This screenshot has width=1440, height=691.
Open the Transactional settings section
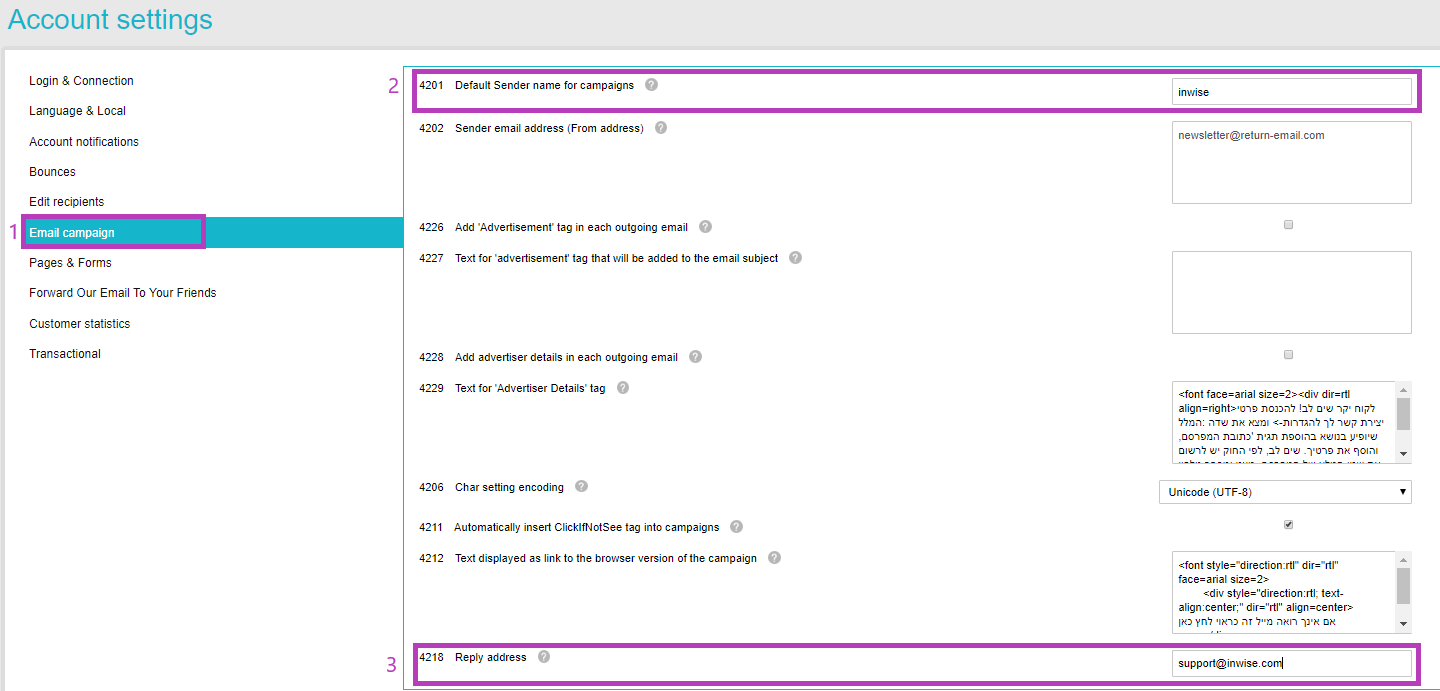(64, 353)
